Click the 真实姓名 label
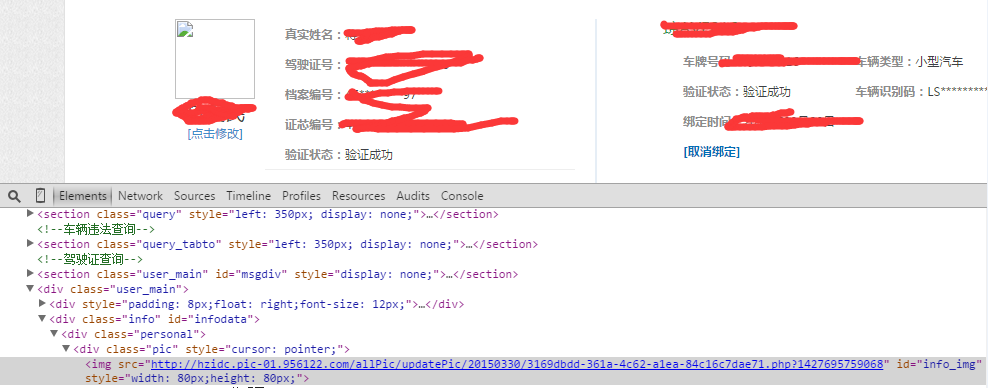This screenshot has height=388, width=988. (311, 34)
